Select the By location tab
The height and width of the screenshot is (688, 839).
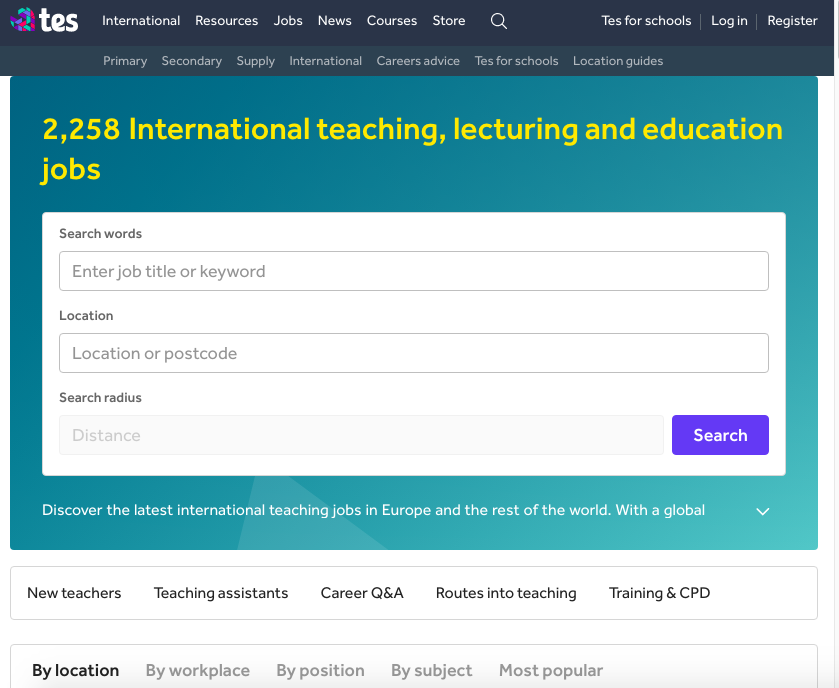pyautogui.click(x=75, y=670)
